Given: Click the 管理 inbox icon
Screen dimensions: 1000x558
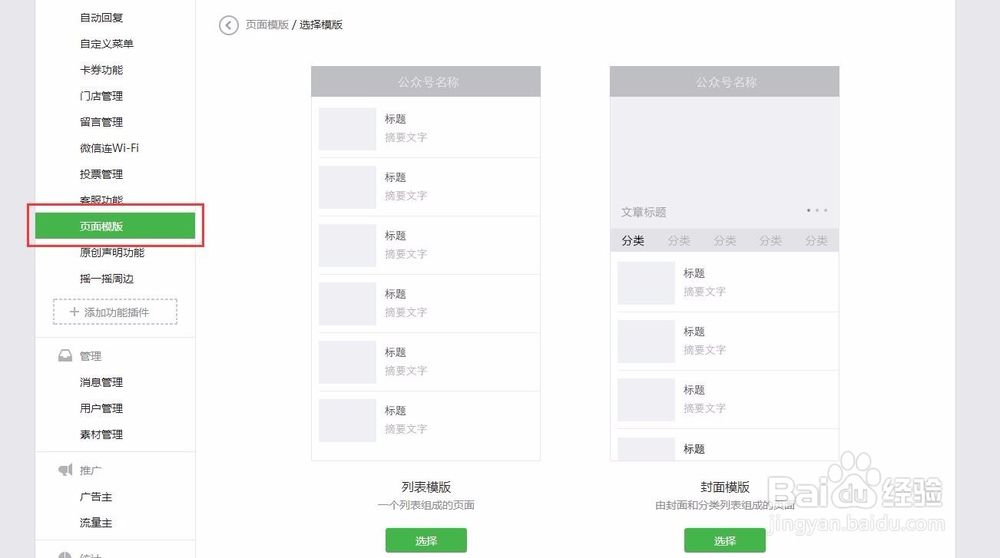Looking at the screenshot, I should 65,356.
